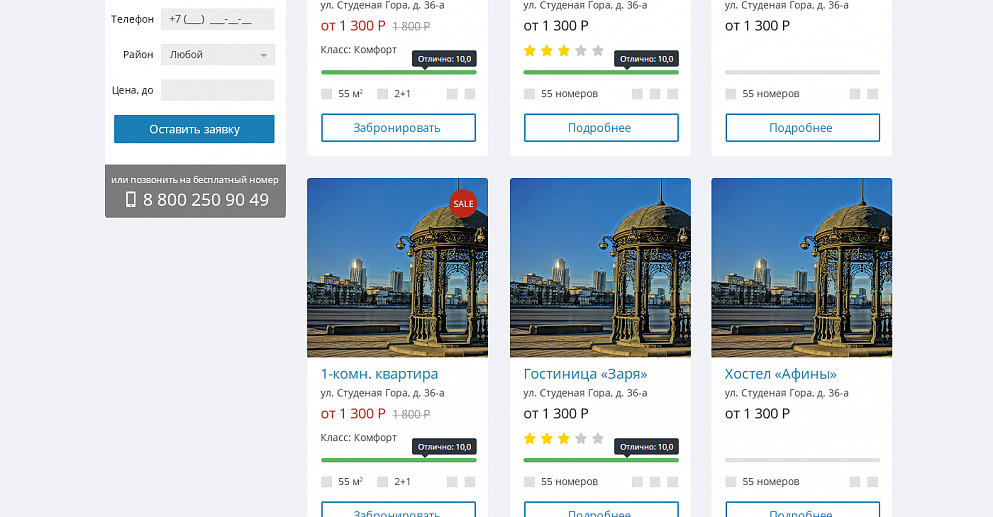
Task: Click the phone icon beside the free number
Action: [130, 200]
